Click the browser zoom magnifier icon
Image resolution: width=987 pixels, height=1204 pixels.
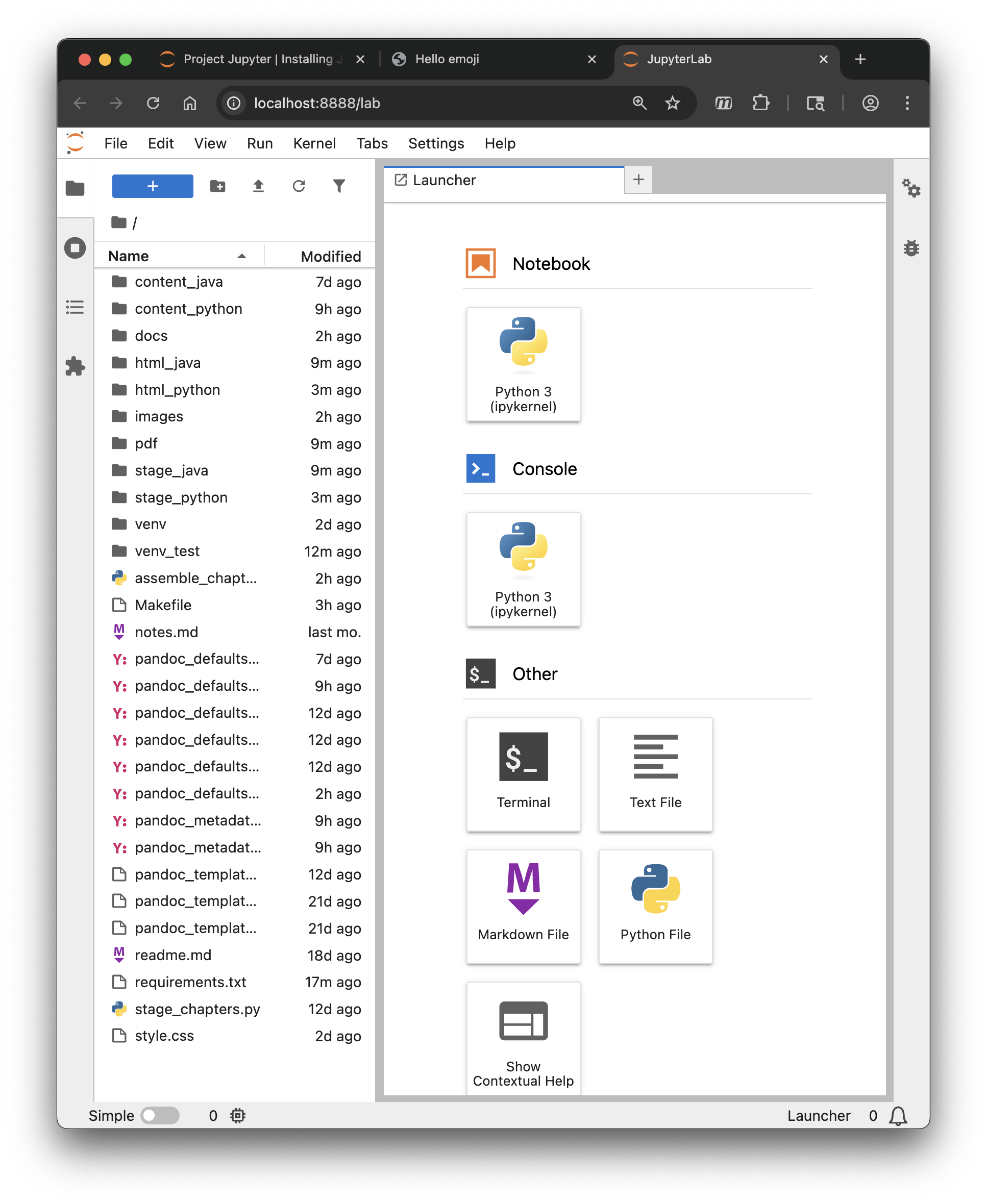[639, 103]
